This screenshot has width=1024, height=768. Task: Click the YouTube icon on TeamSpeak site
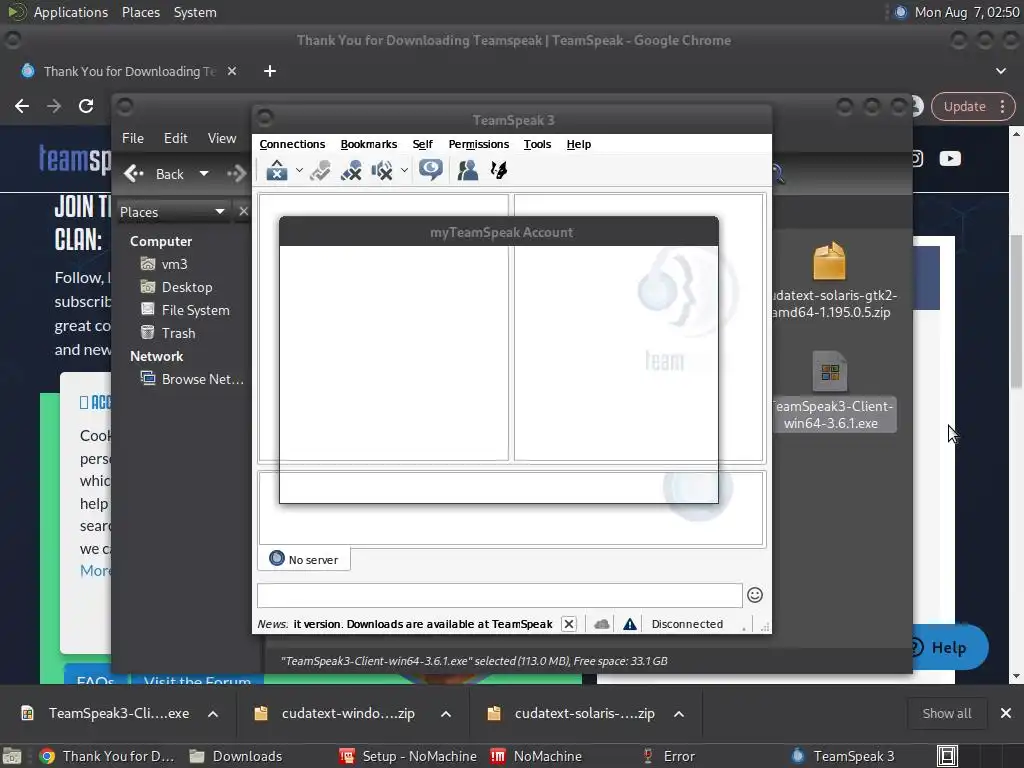[950, 158]
